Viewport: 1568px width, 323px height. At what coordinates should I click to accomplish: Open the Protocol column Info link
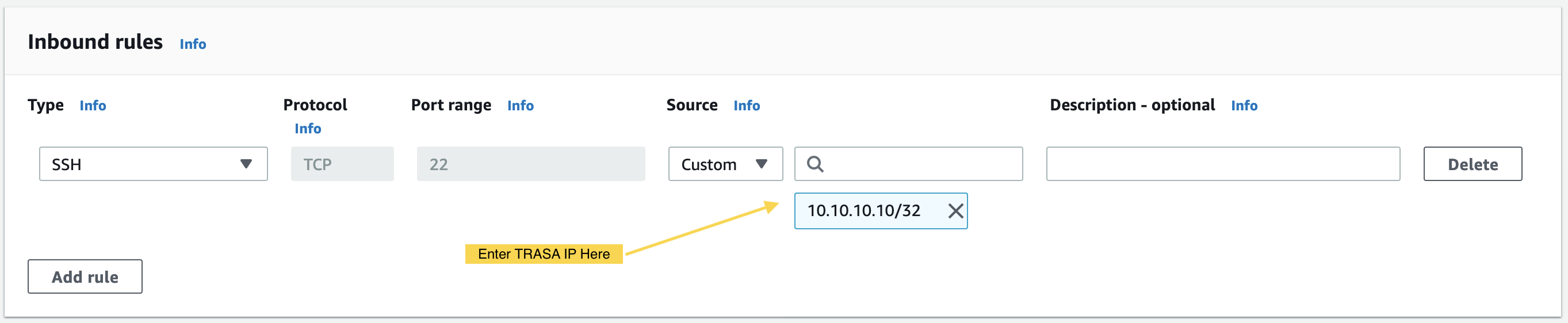click(x=307, y=129)
